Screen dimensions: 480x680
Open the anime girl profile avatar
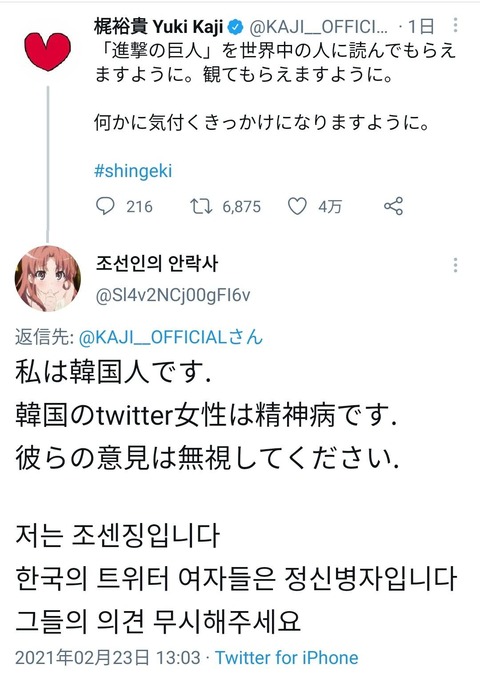pos(48,278)
